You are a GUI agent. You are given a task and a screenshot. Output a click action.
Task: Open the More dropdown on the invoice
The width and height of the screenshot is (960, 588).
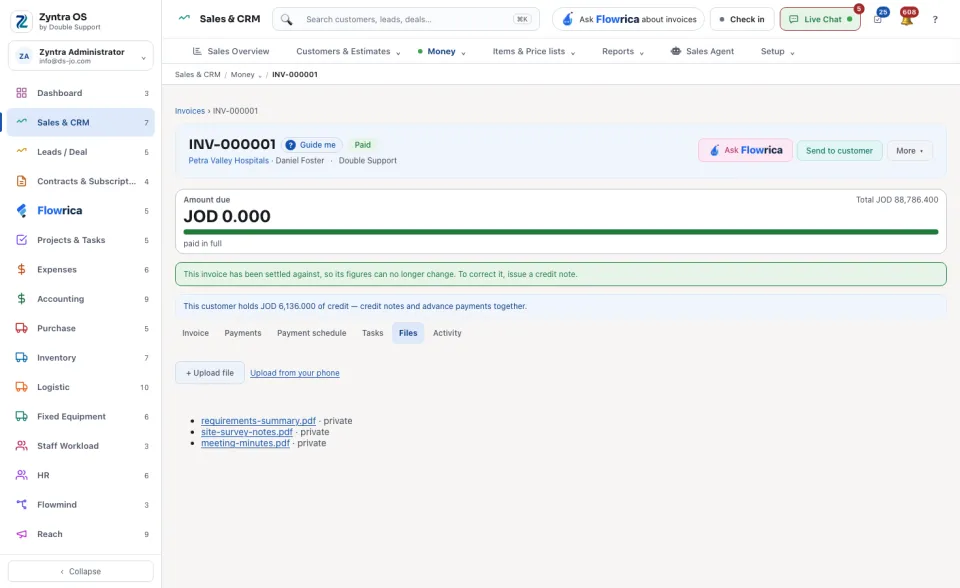point(910,151)
